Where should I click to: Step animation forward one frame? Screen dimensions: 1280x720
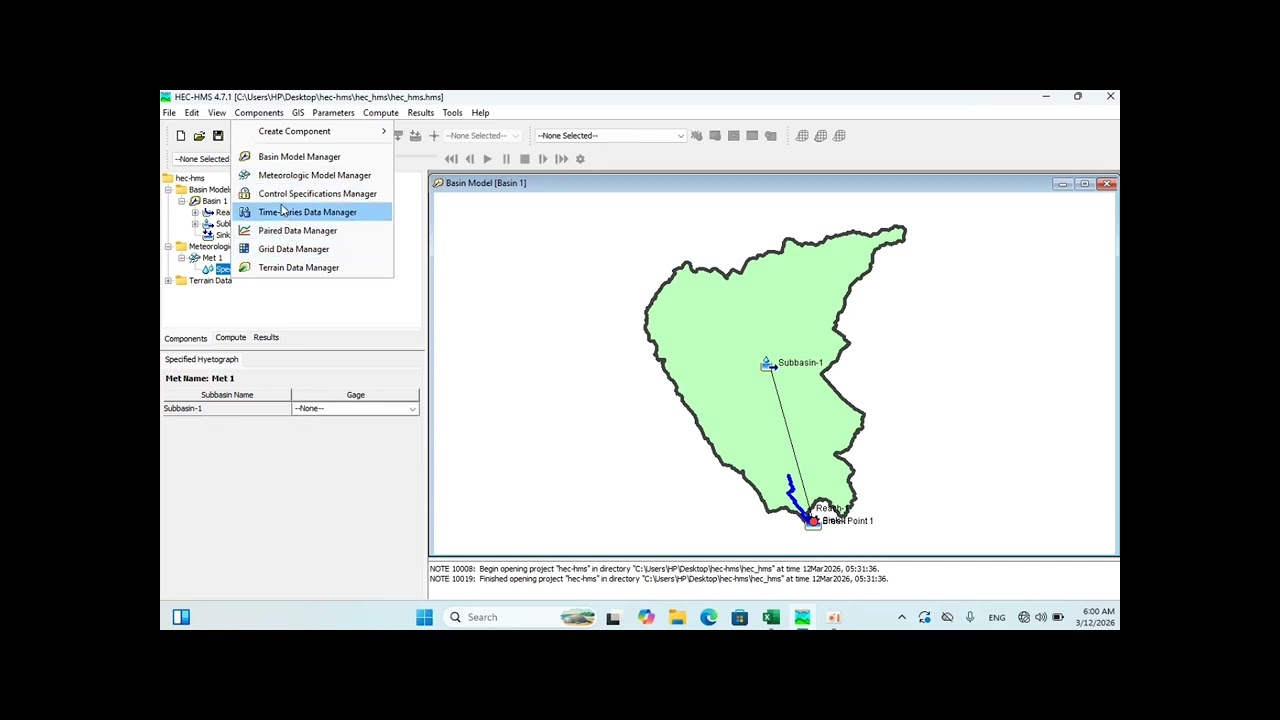[x=543, y=159]
